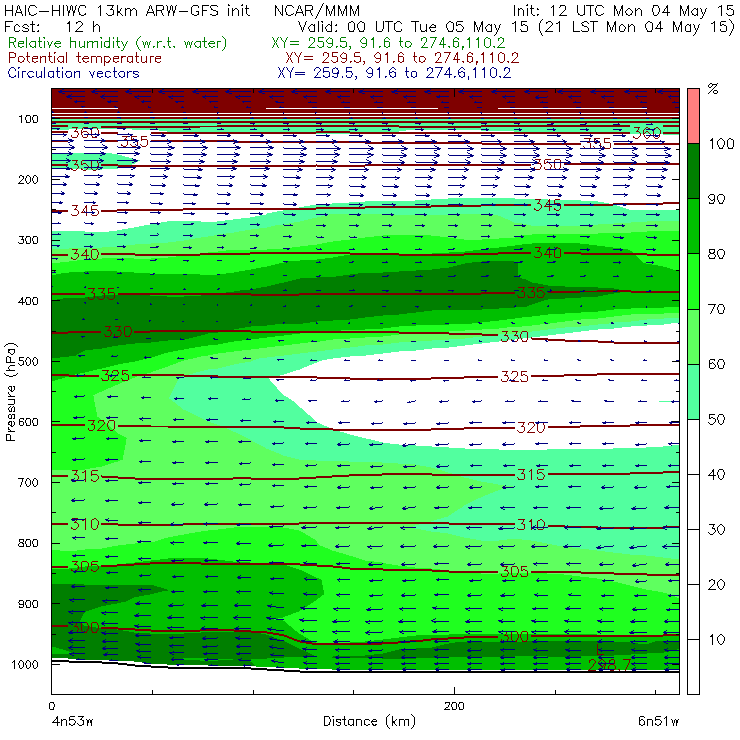Click the '6n51w' end location label
Image resolution: width=740 pixels, height=740 pixels.
(x=658, y=721)
